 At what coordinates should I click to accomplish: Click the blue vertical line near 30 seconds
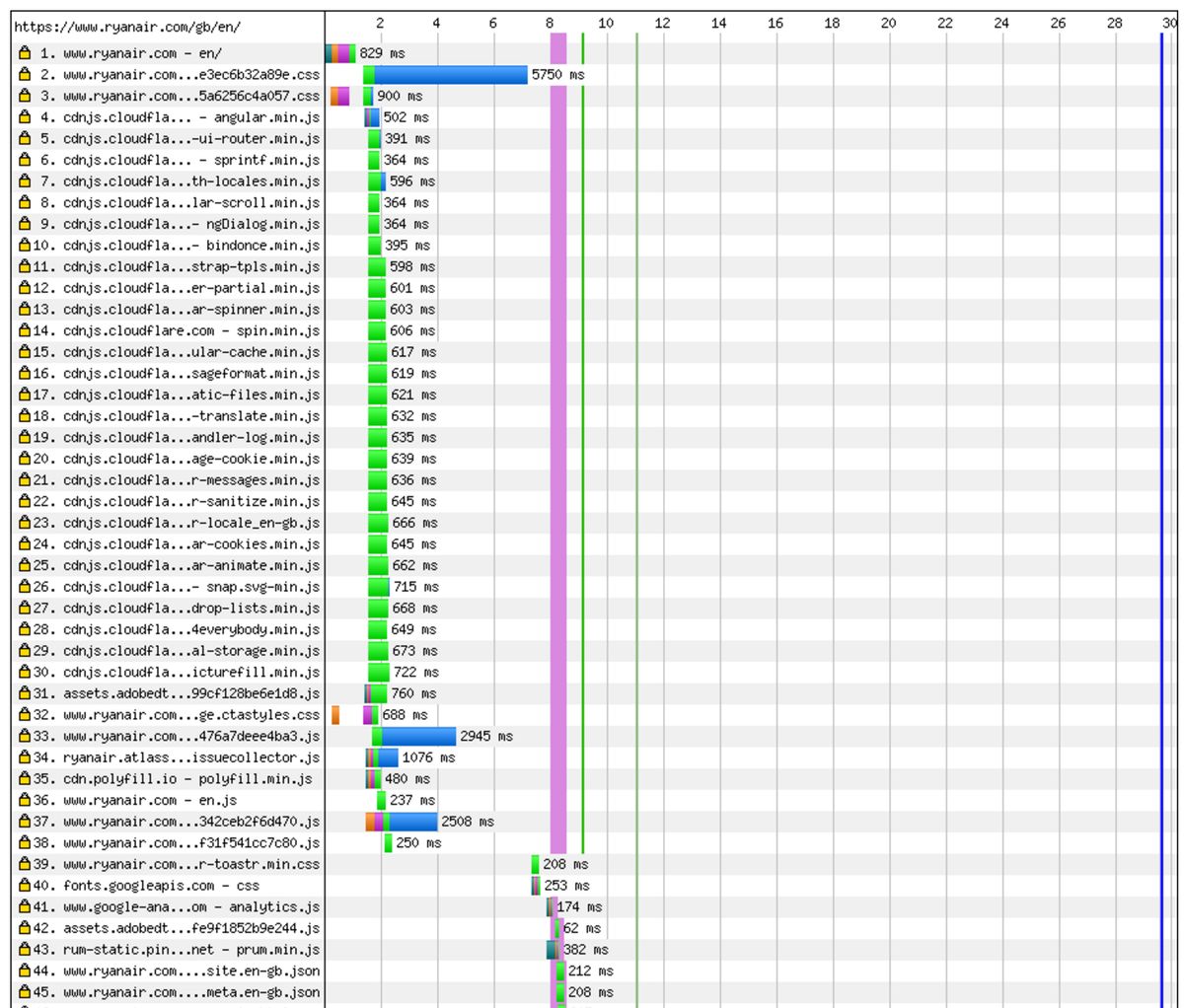coord(1161,493)
